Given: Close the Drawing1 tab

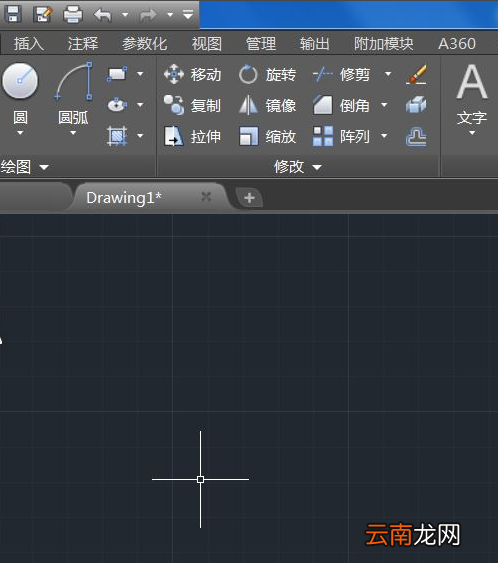Looking at the screenshot, I should pos(206,196).
